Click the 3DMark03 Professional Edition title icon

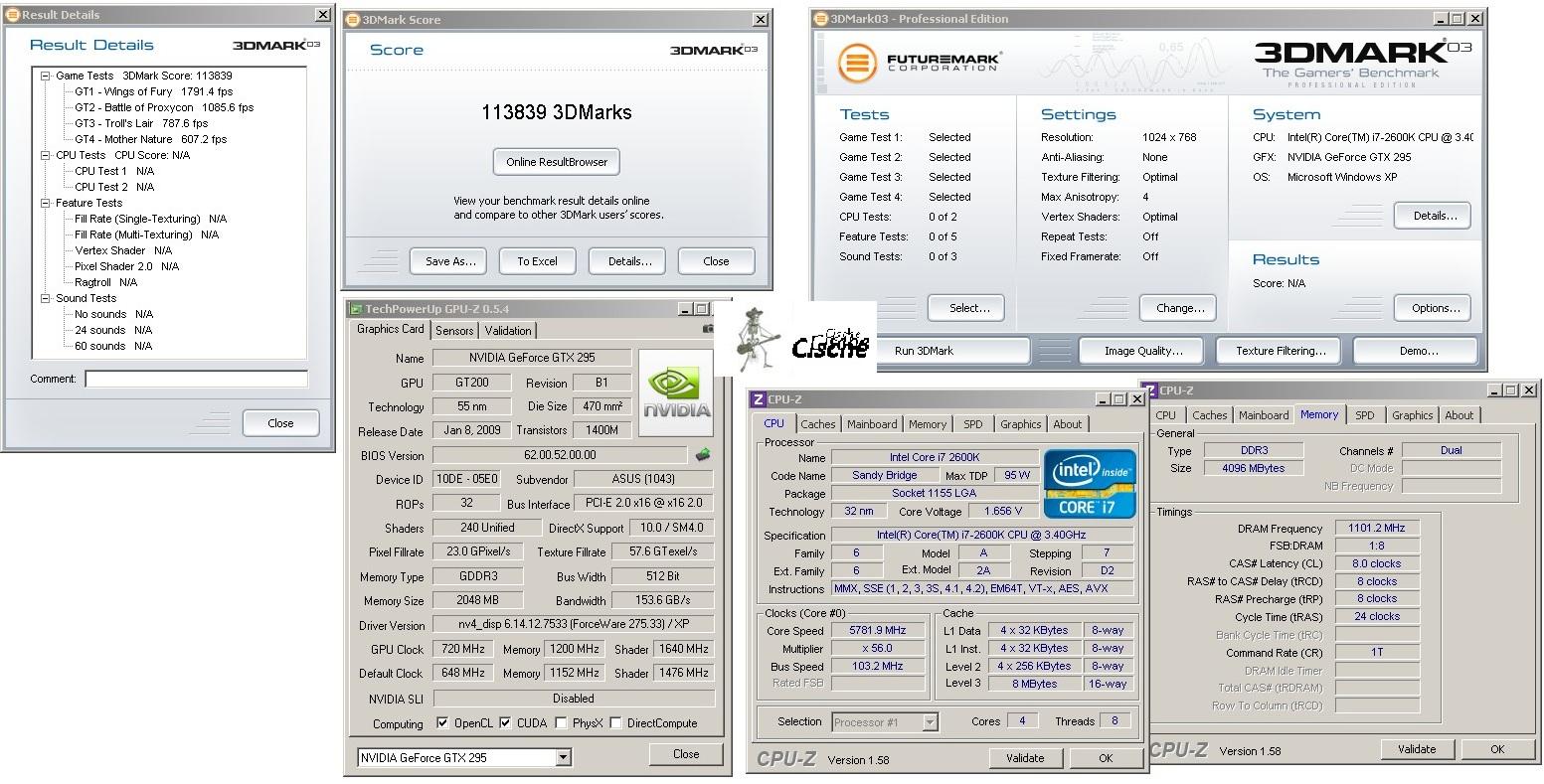click(820, 18)
